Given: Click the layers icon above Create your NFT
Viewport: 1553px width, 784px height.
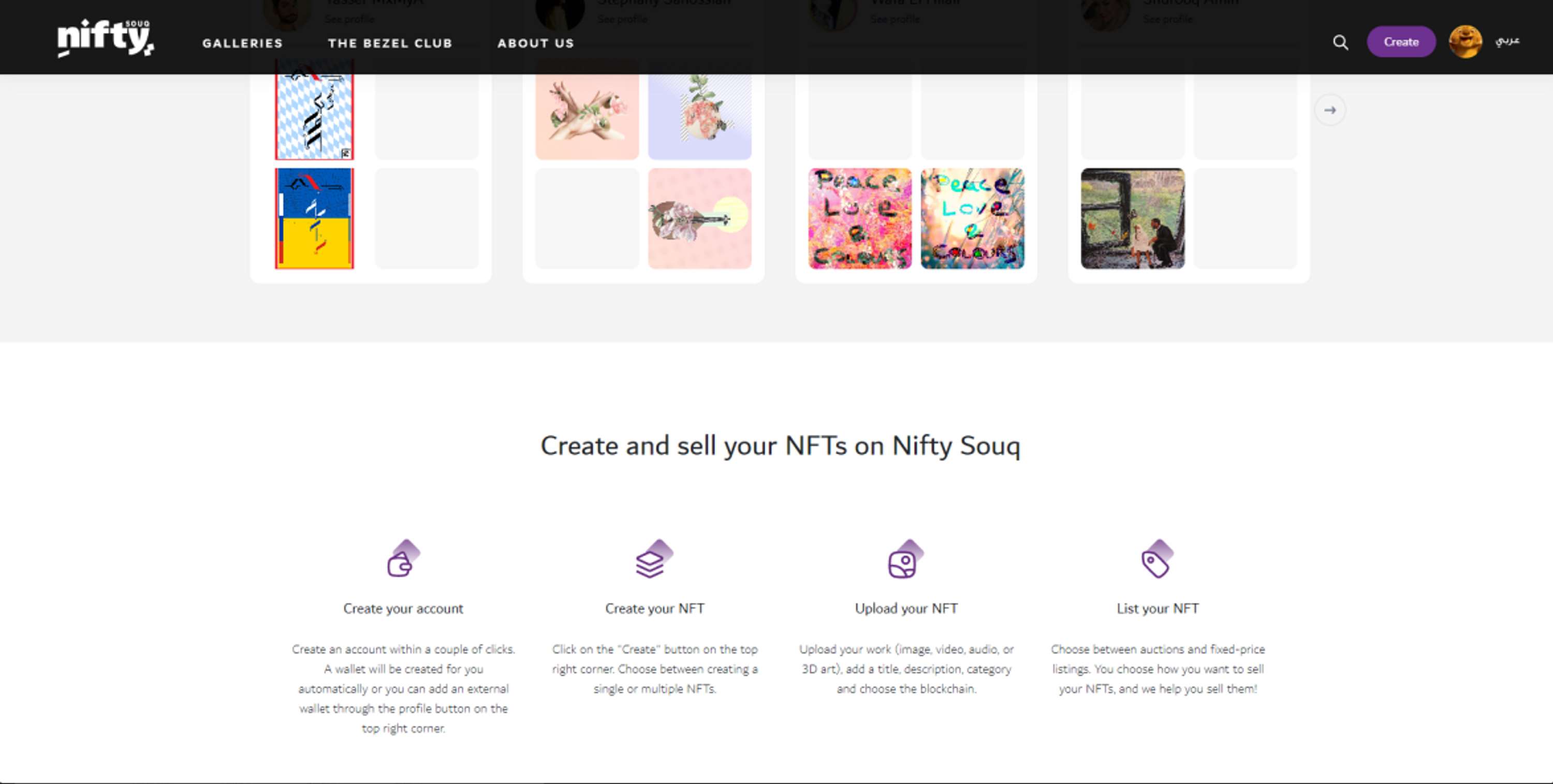Looking at the screenshot, I should tap(654, 558).
